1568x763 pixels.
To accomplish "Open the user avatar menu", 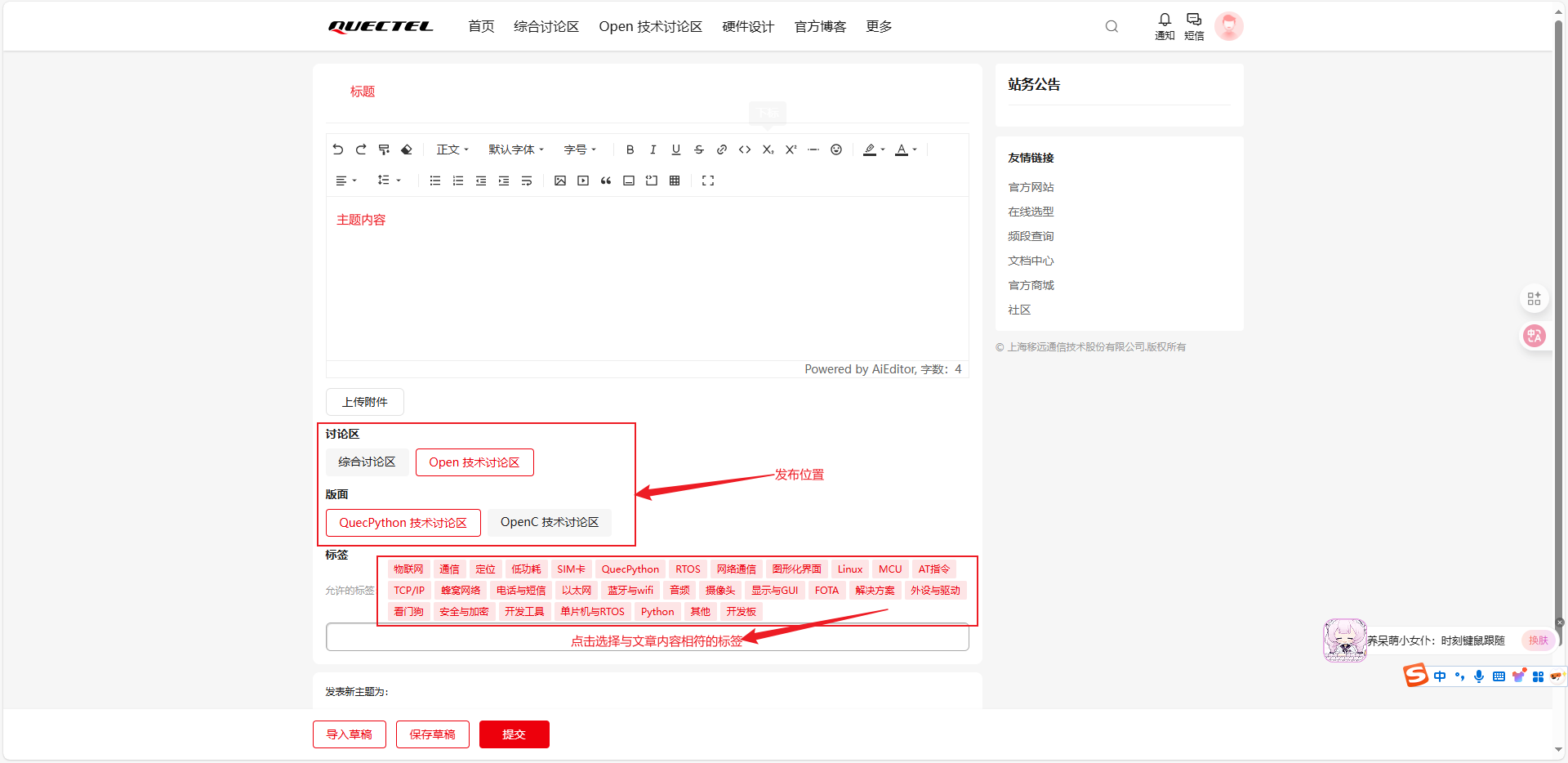I will pos(1228,26).
